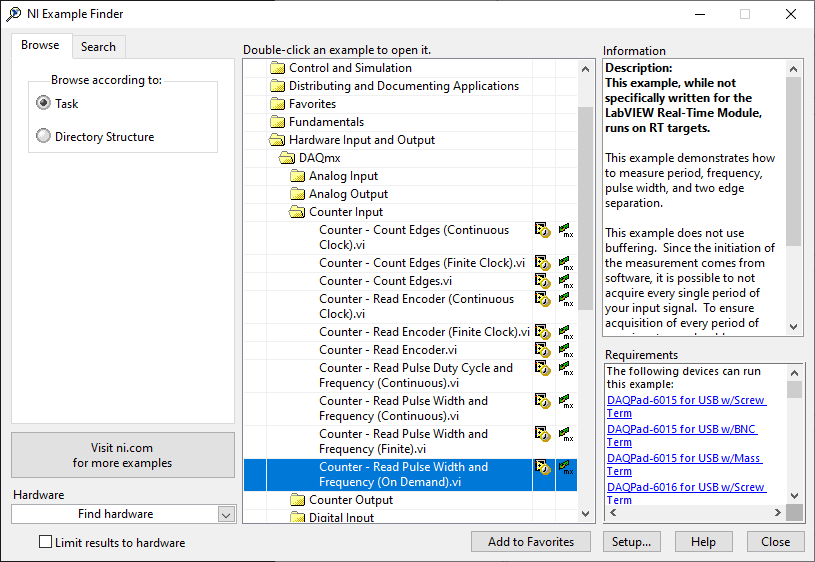Switch to the Browse tab

[x=40, y=45]
